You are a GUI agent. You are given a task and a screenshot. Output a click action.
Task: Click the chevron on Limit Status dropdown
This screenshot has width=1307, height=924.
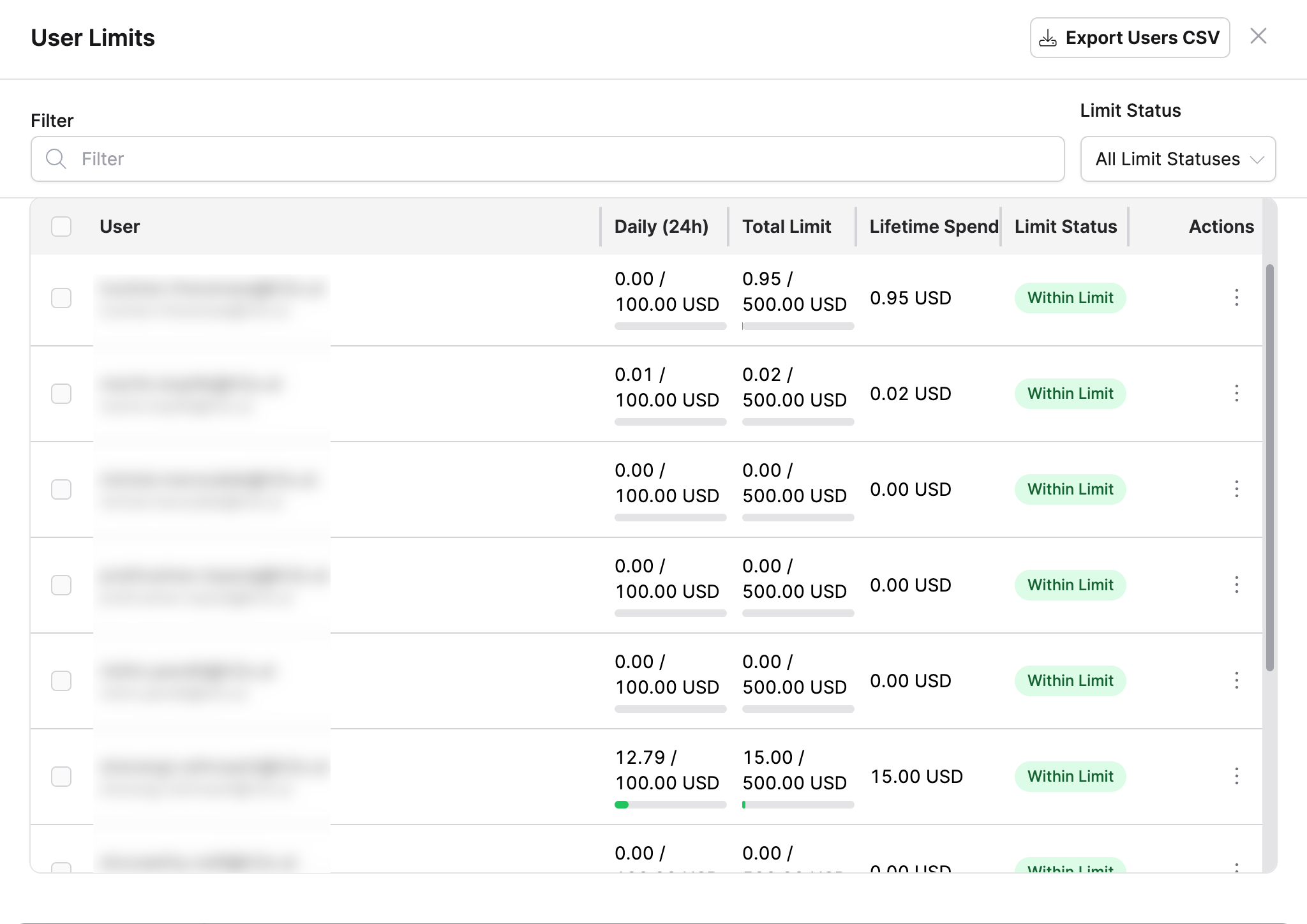coord(1257,160)
